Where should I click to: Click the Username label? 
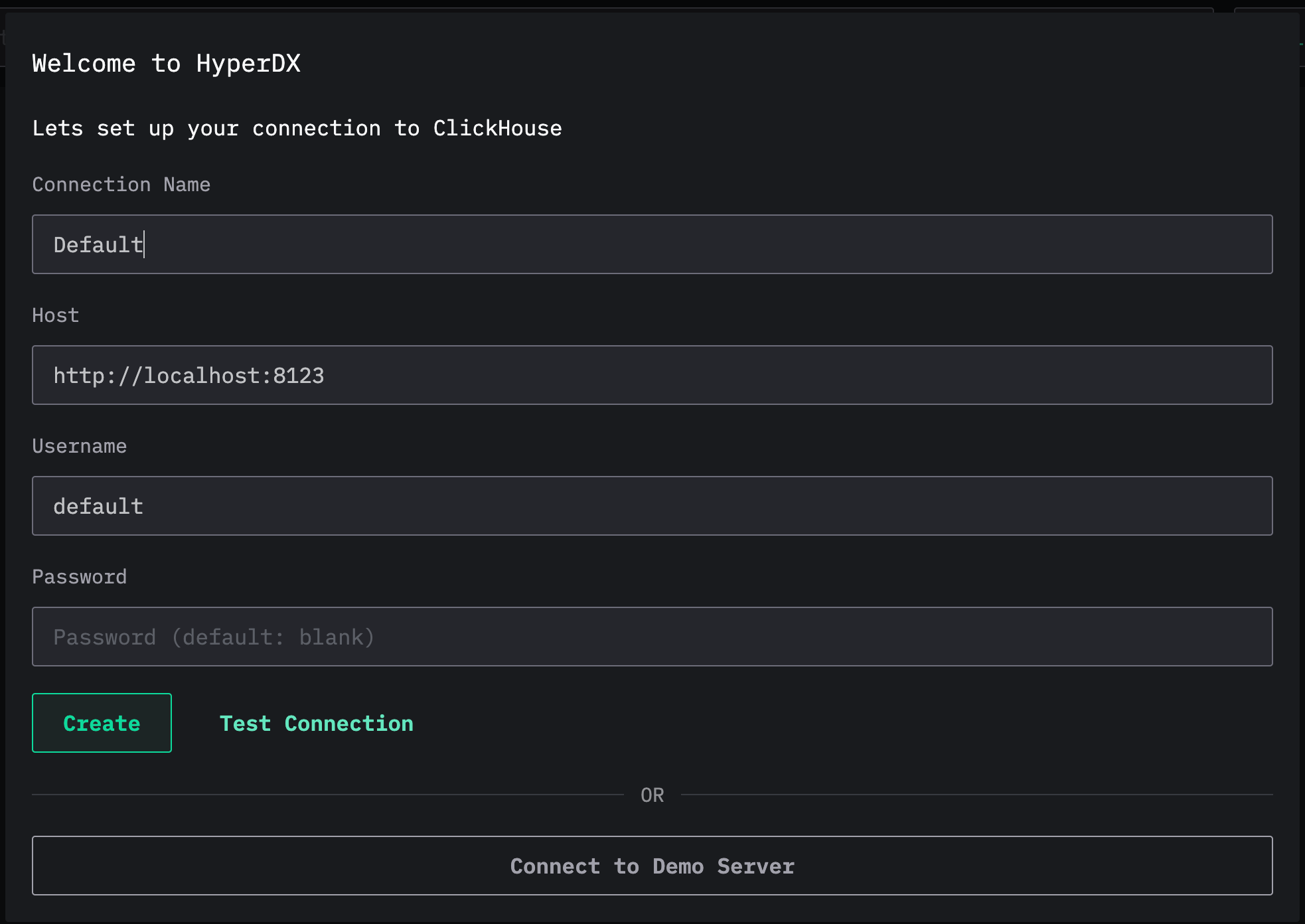point(80,446)
